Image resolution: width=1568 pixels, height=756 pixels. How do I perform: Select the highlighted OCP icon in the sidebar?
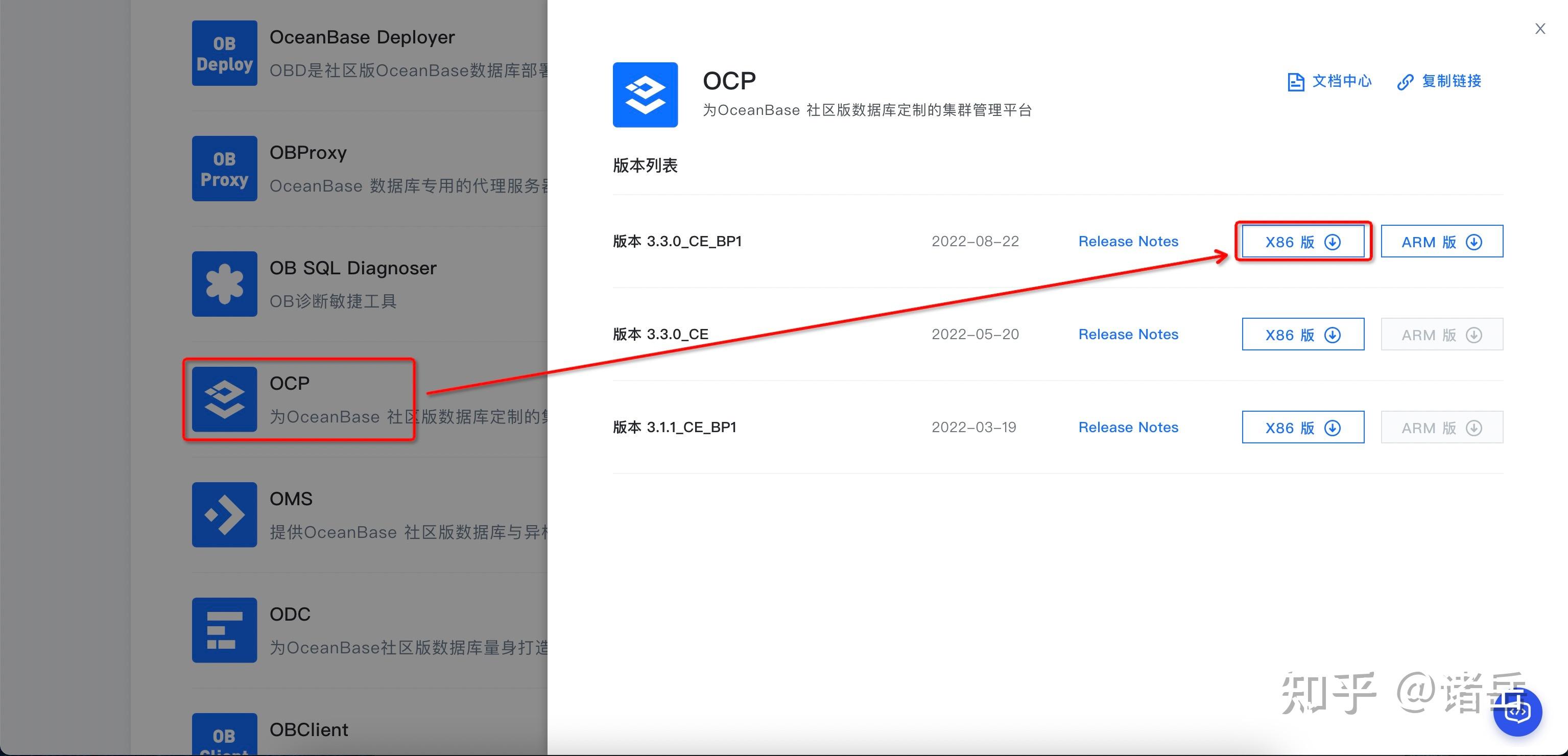[224, 400]
